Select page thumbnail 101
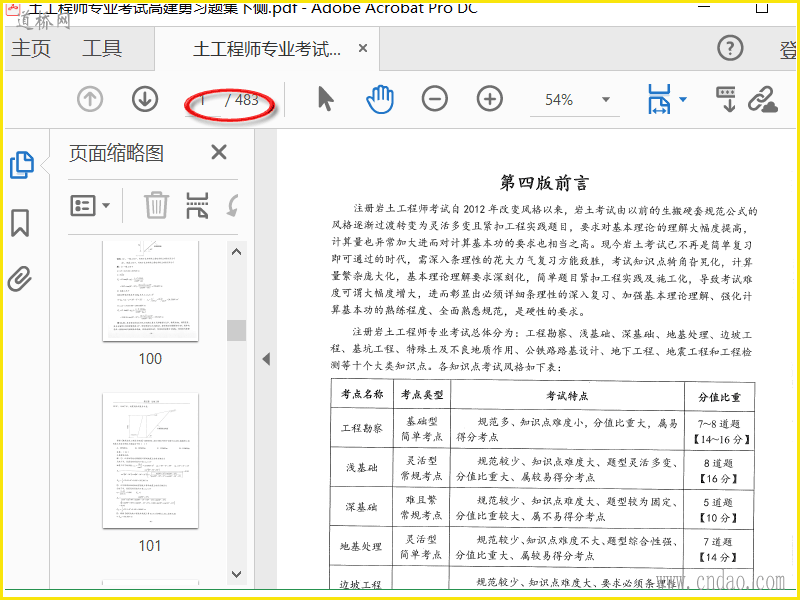The image size is (800, 600). tap(150, 461)
